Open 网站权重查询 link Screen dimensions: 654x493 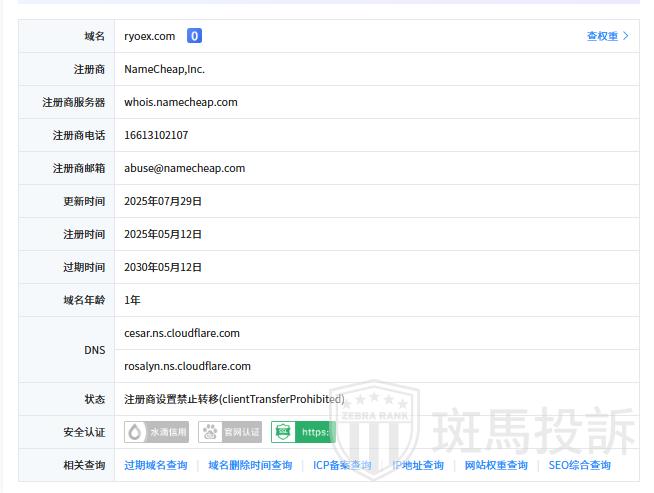(x=496, y=465)
